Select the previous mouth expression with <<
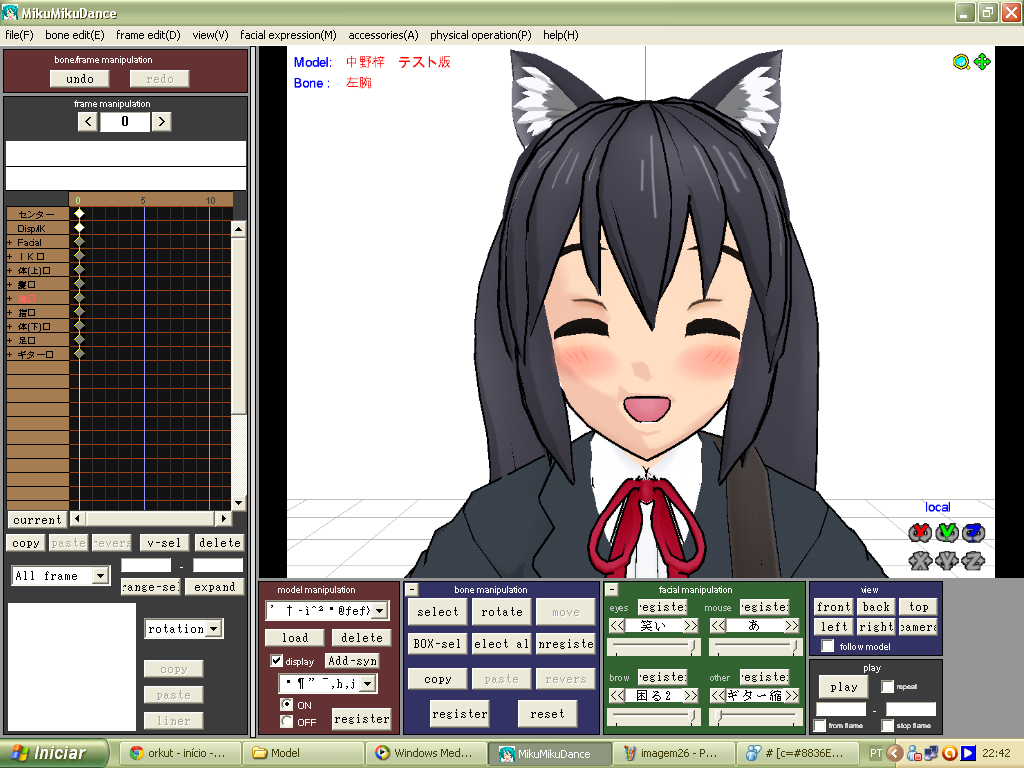Image resolution: width=1024 pixels, height=768 pixels. point(718,626)
